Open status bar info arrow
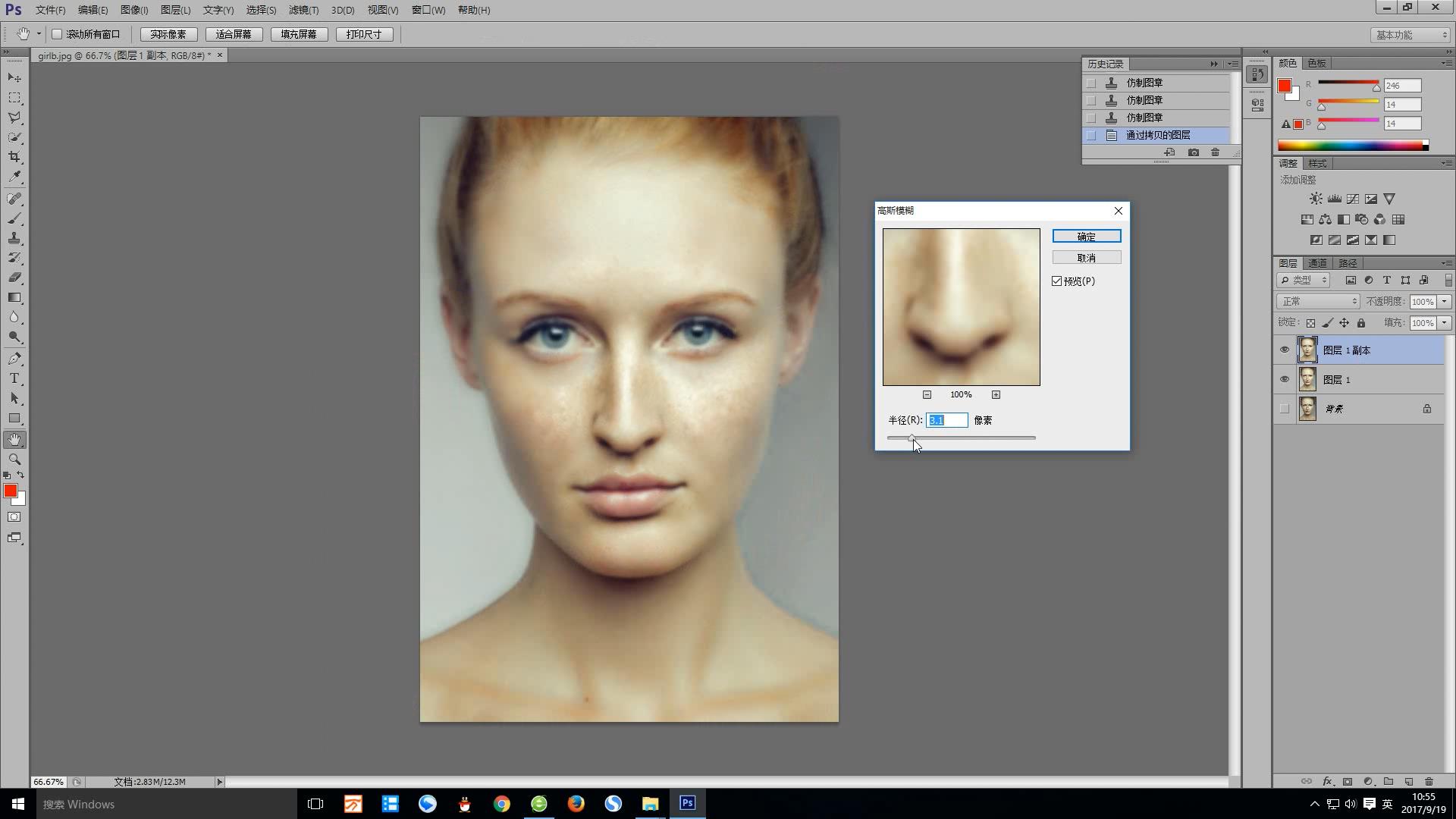The height and width of the screenshot is (819, 1456). pos(219,782)
